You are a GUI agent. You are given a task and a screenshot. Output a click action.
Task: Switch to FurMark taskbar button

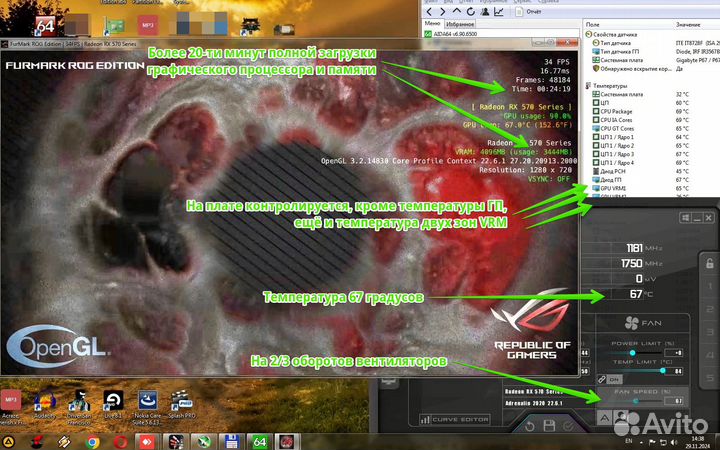pyautogui.click(x=287, y=442)
